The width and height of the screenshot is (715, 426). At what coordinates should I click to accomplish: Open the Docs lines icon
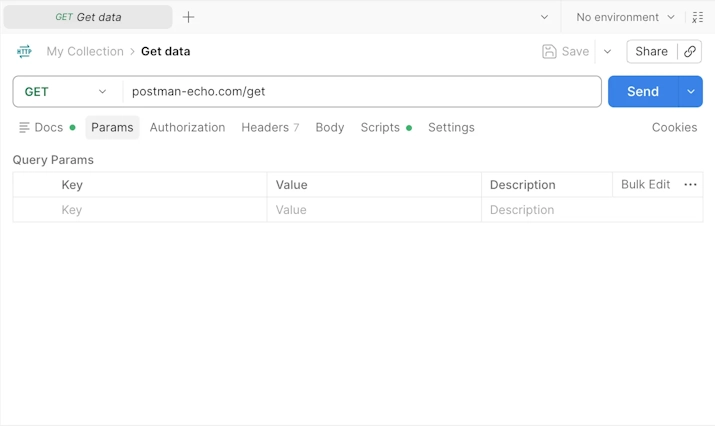click(x=24, y=127)
